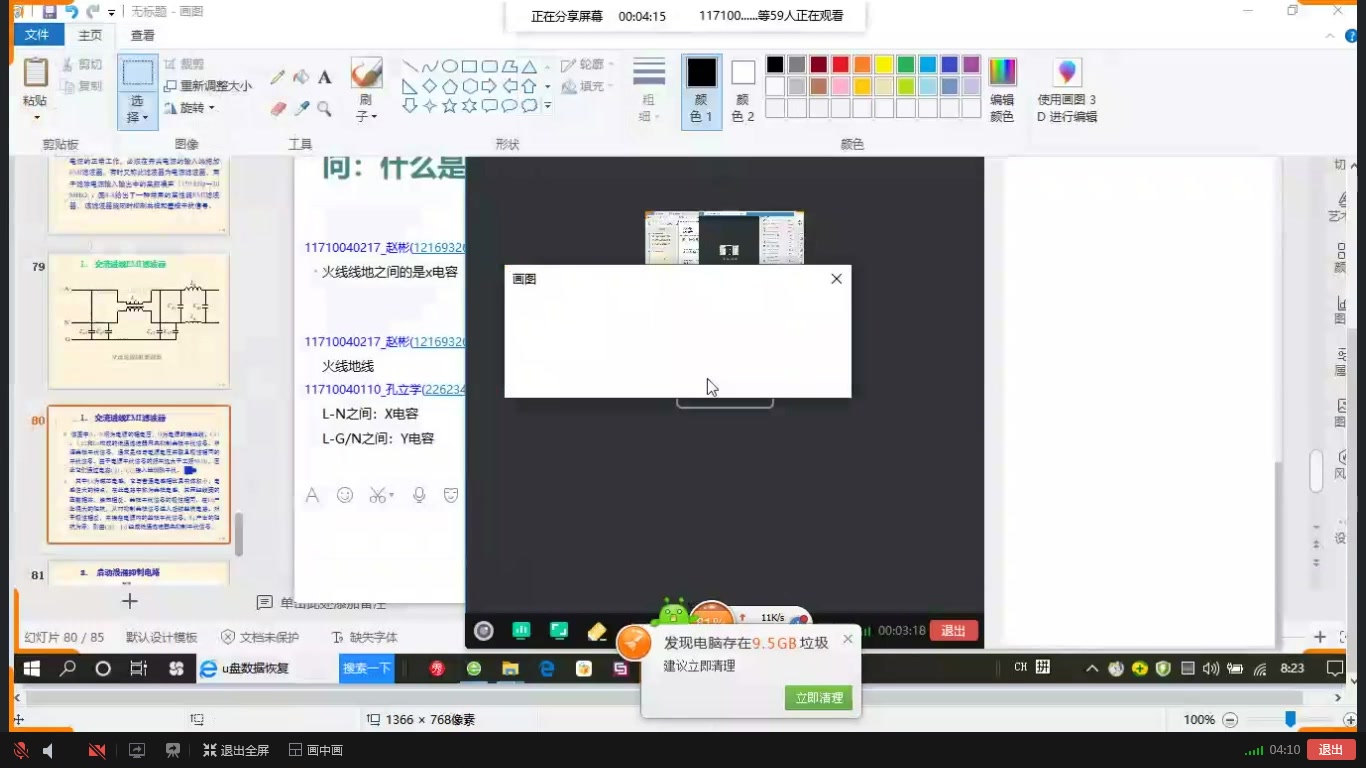Expand the shapes gallery more arrow

pyautogui.click(x=547, y=105)
